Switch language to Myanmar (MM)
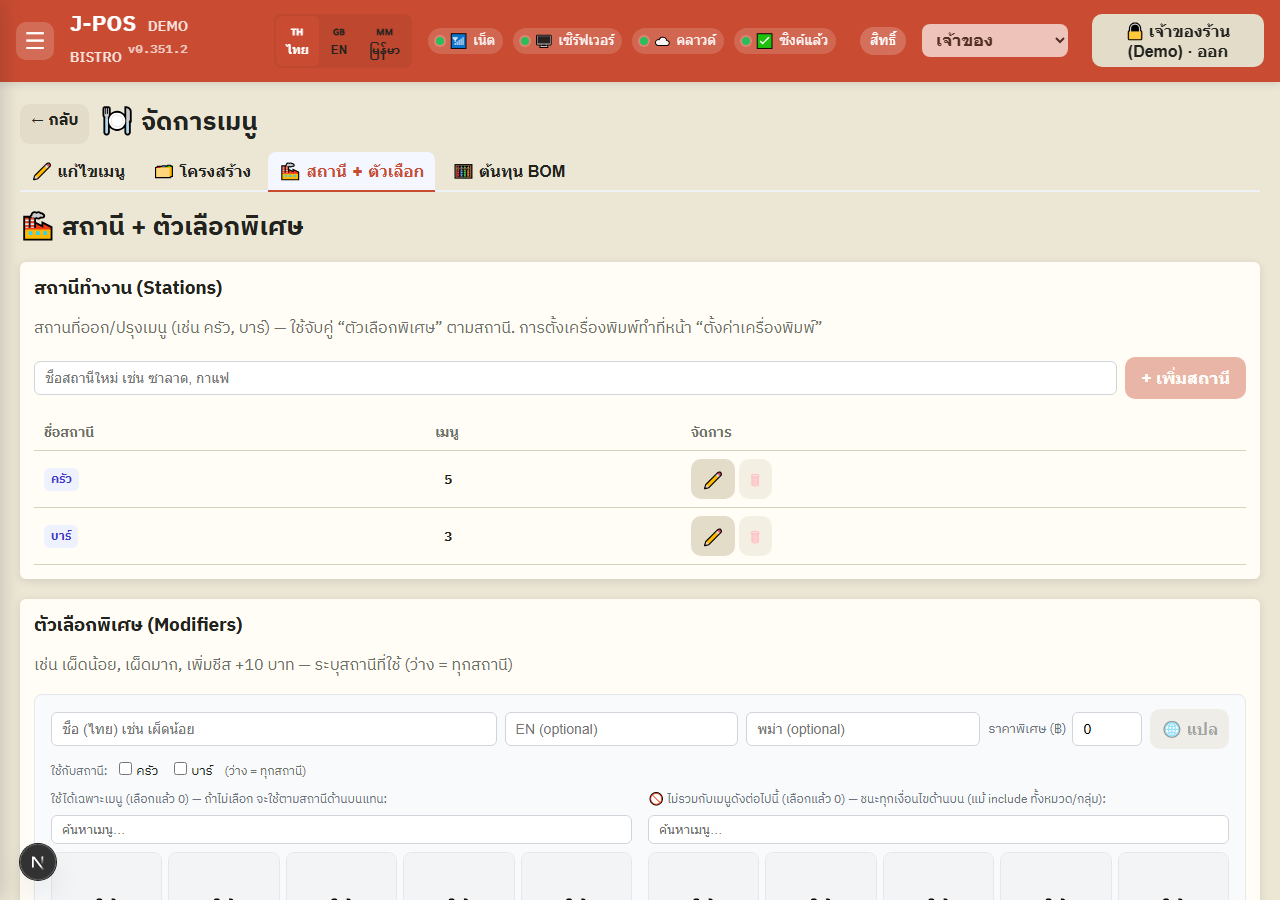The width and height of the screenshot is (1280, 900). 385,41
